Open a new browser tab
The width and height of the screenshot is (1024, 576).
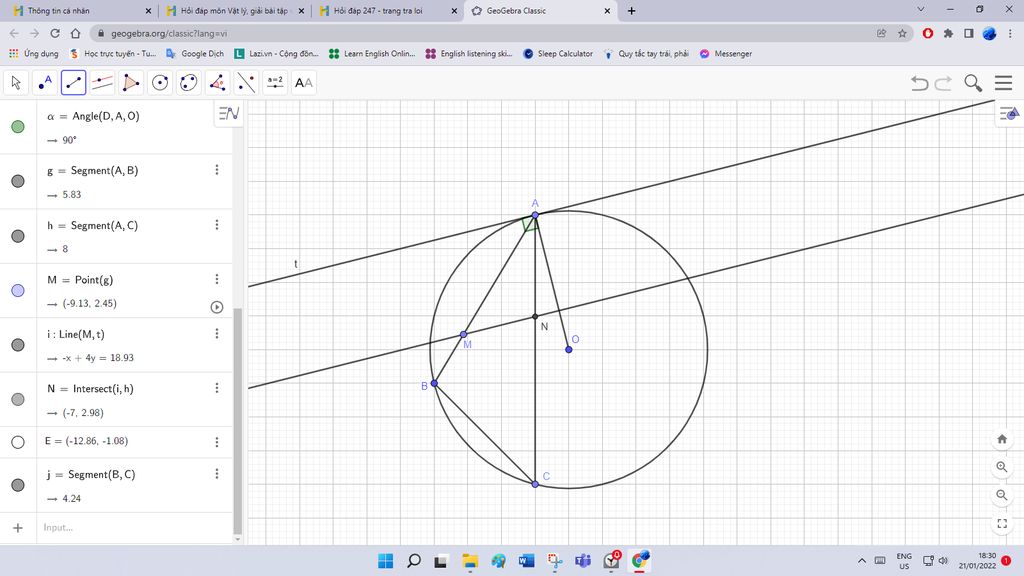(632, 11)
